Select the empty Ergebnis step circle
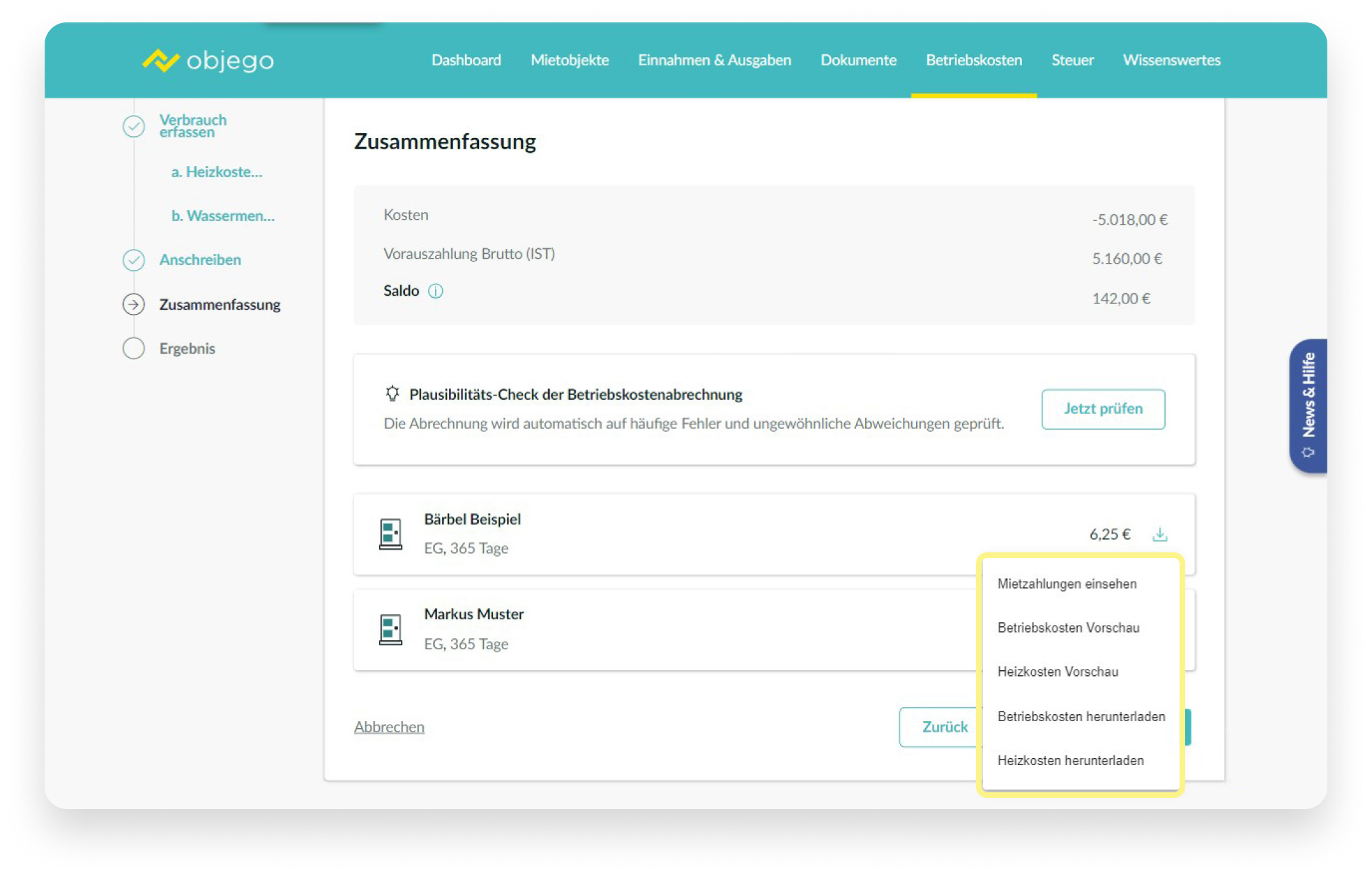The height and width of the screenshot is (876, 1372). tap(134, 348)
